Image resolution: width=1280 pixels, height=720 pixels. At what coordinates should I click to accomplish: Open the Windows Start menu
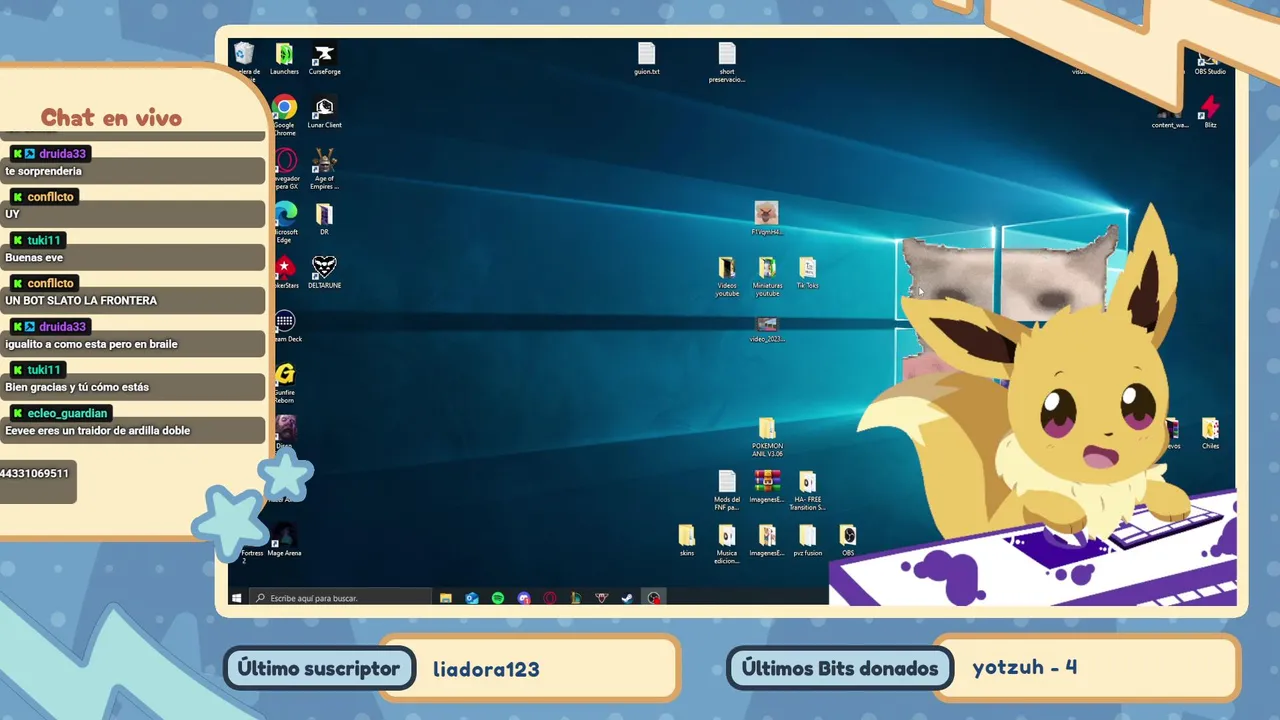(237, 598)
